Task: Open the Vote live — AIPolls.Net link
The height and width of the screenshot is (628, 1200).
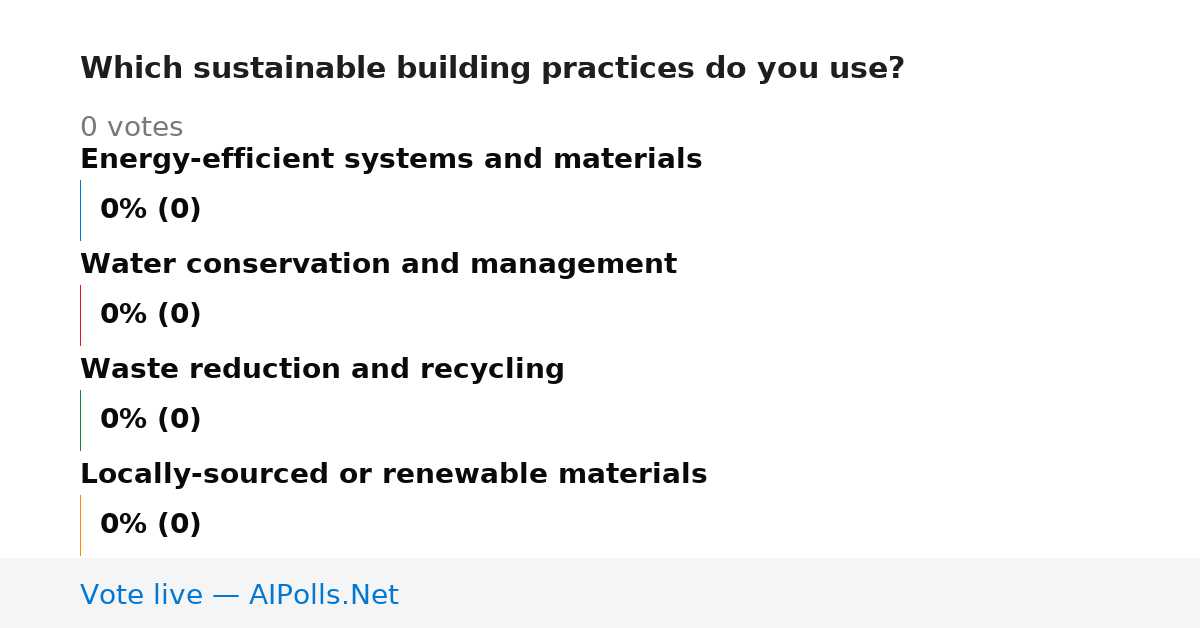Action: point(239,595)
